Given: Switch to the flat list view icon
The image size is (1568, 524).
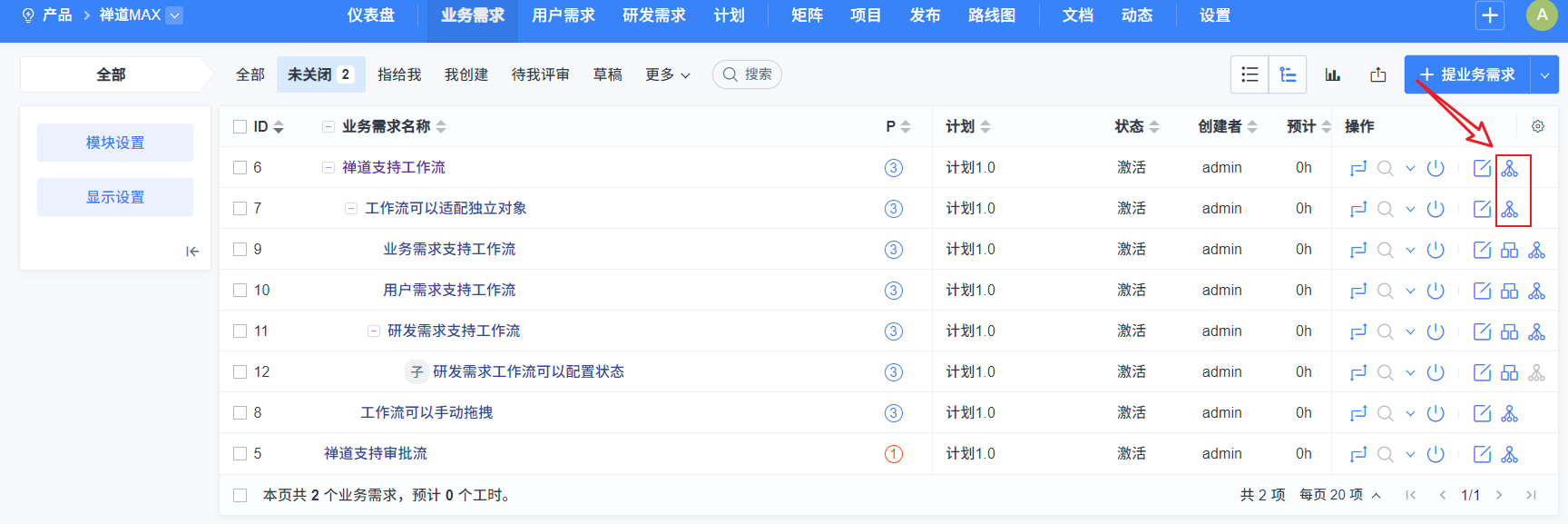Looking at the screenshot, I should tap(1249, 74).
